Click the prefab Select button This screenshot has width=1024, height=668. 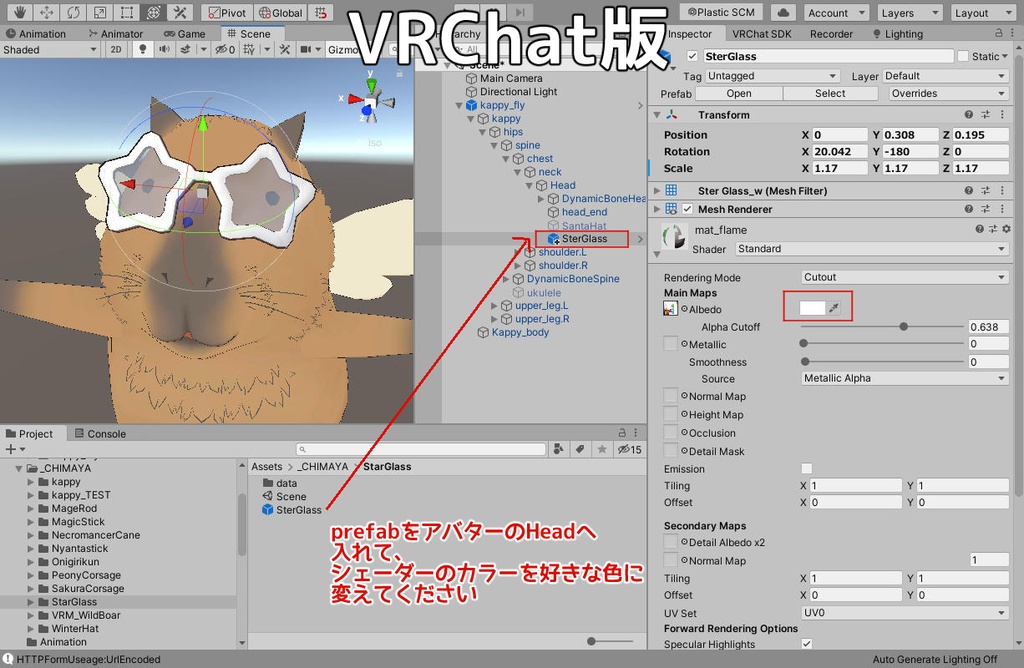[830, 93]
